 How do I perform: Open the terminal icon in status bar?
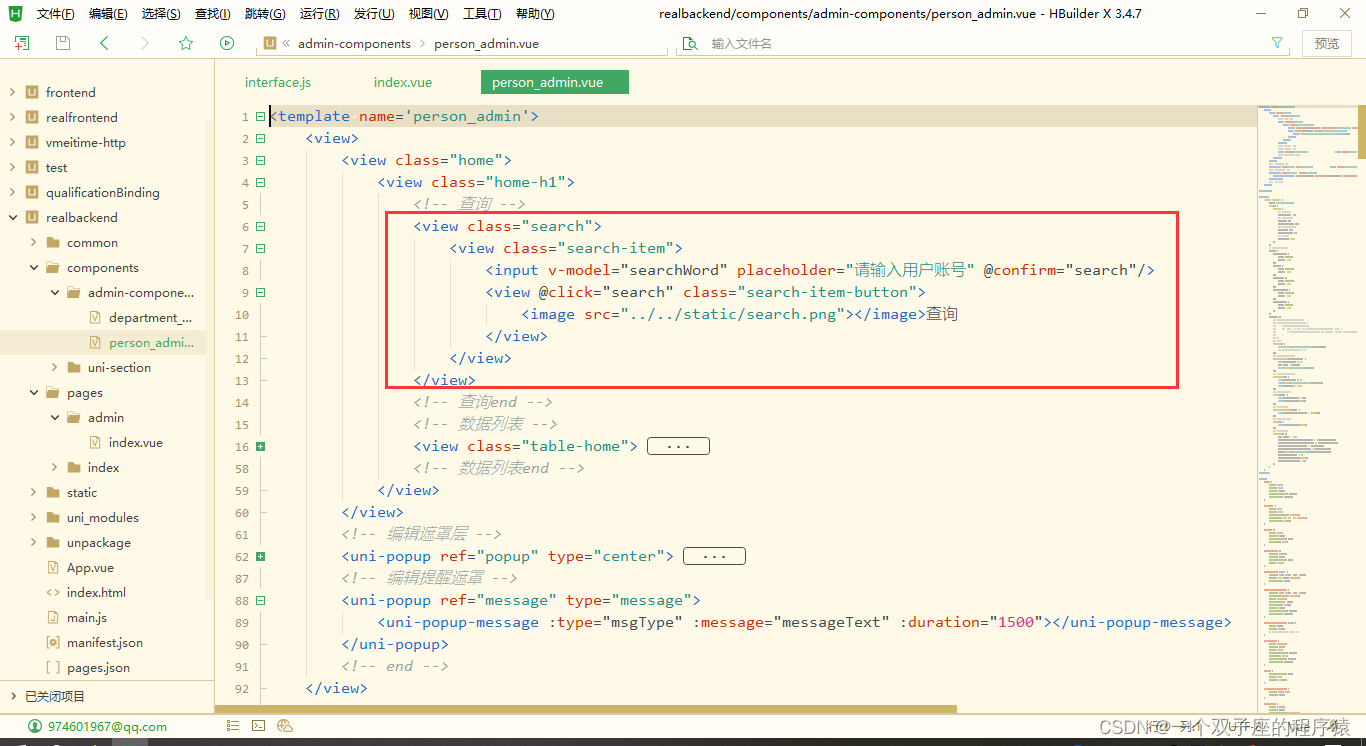coord(258,726)
